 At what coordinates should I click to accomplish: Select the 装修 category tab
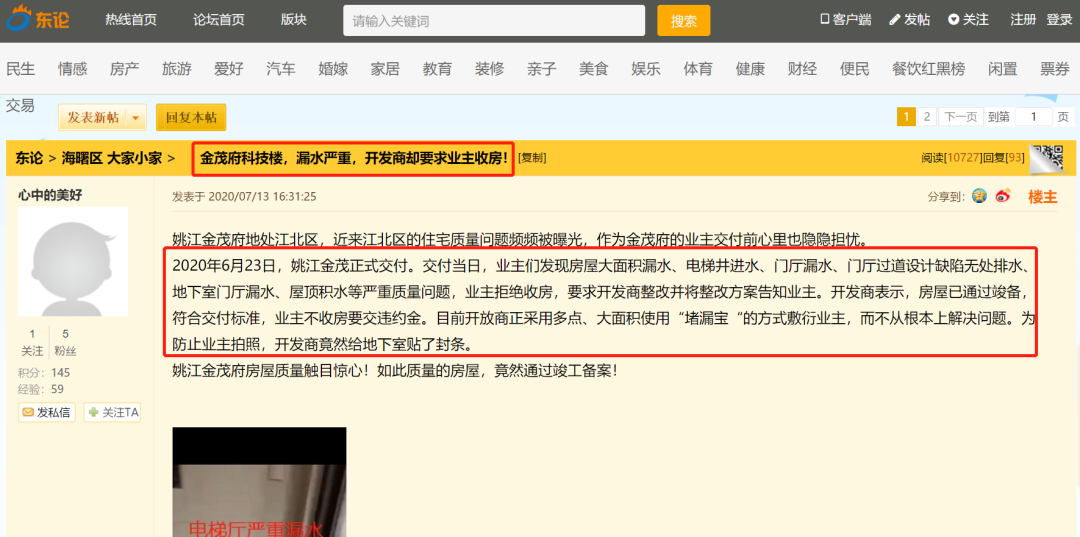point(490,69)
